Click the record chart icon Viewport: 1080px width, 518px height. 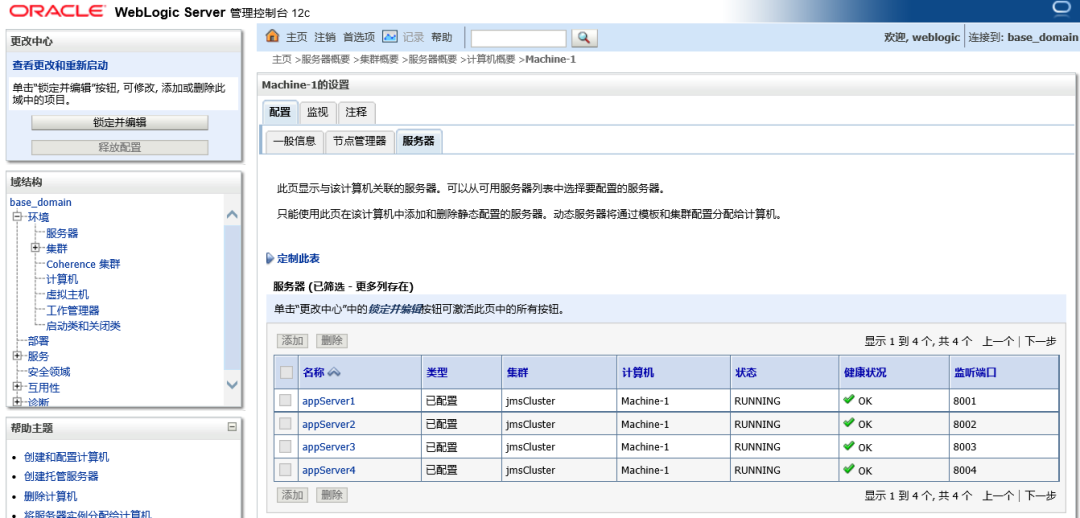(x=390, y=37)
